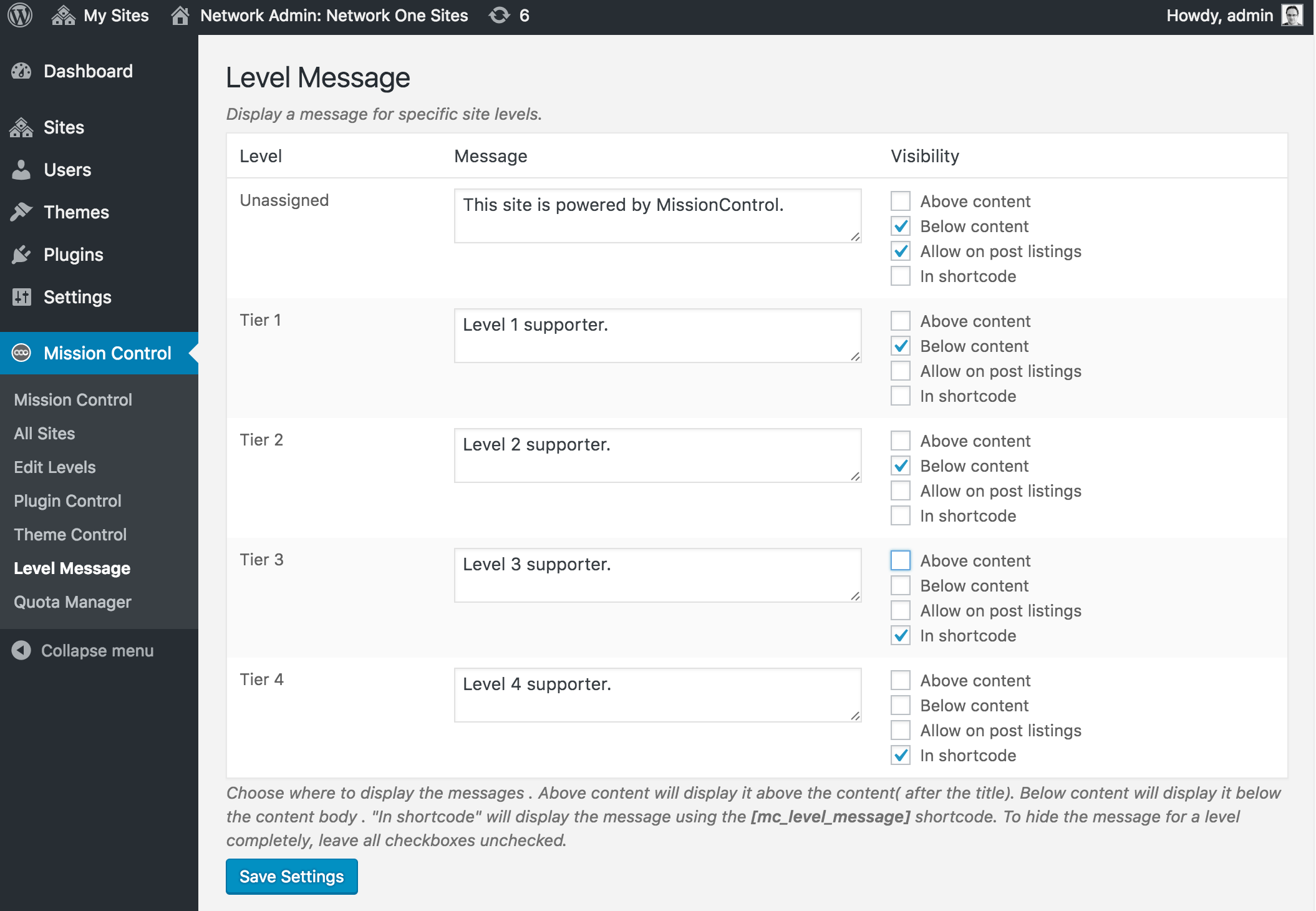Enable Above content for Unassigned
The width and height of the screenshot is (1316, 911).
coord(900,201)
